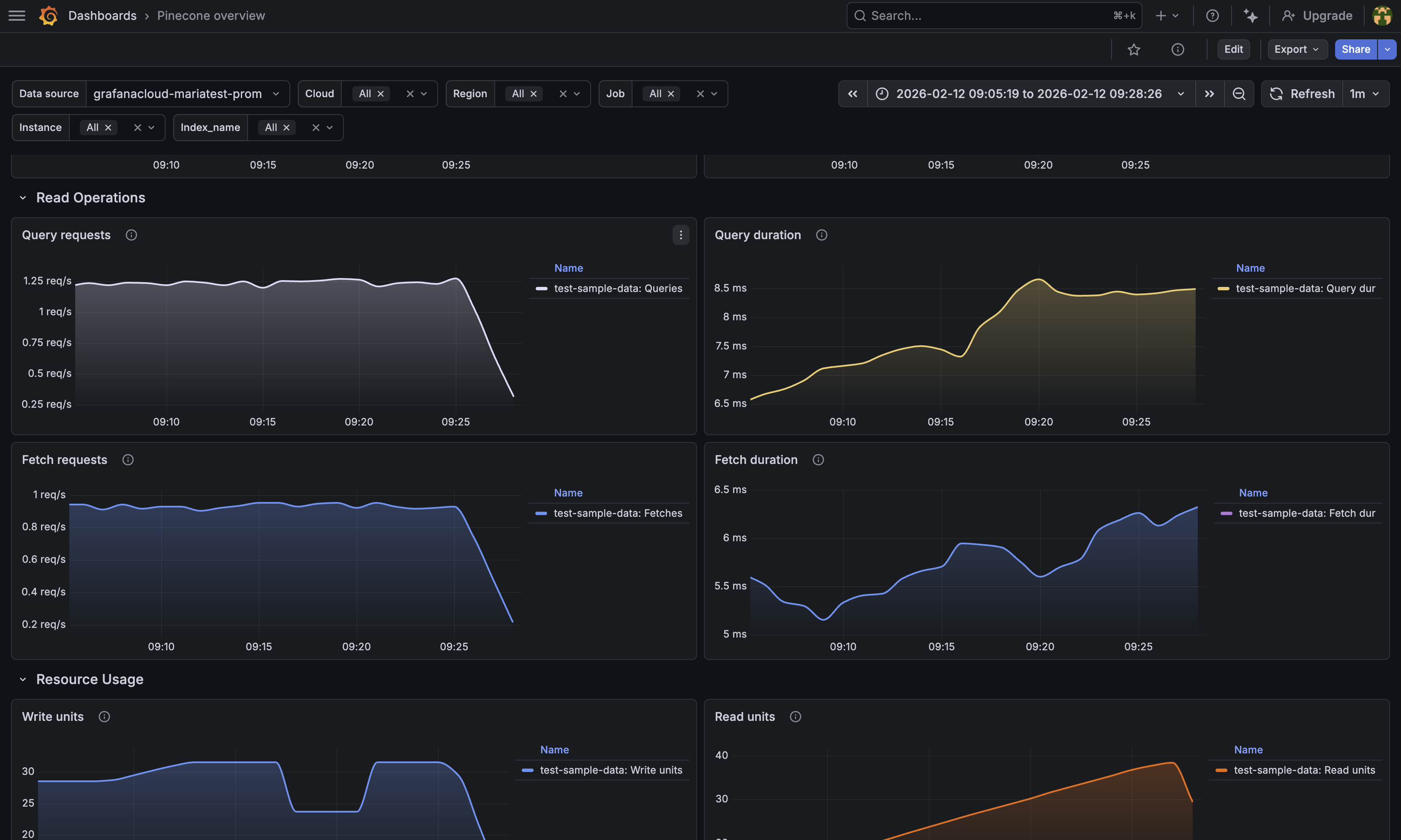Toggle test-sample-data: Queries legend series
1401x840 pixels.
pyautogui.click(x=617, y=289)
